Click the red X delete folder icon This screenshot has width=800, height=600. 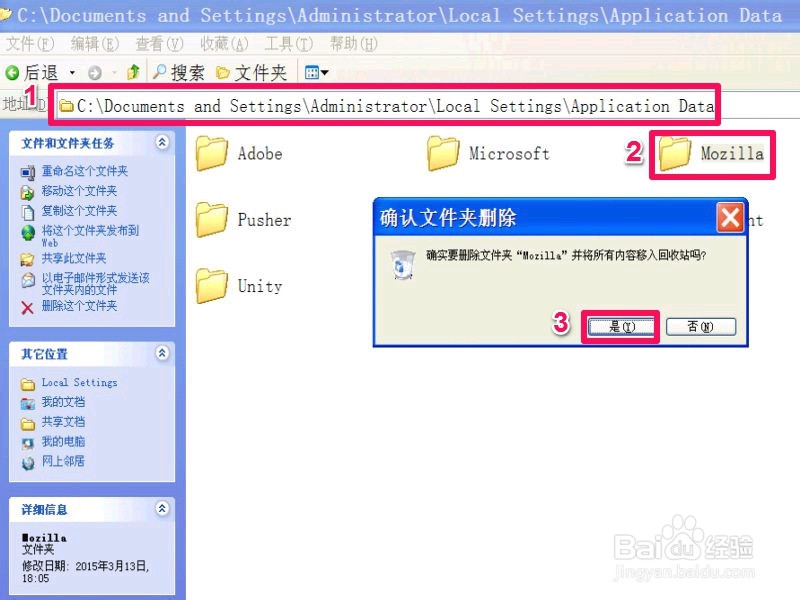[x=28, y=308]
